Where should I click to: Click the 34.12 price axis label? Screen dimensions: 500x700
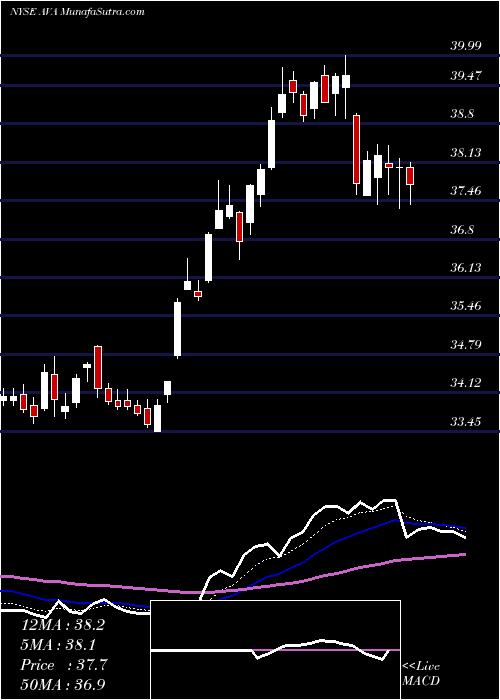click(x=466, y=383)
